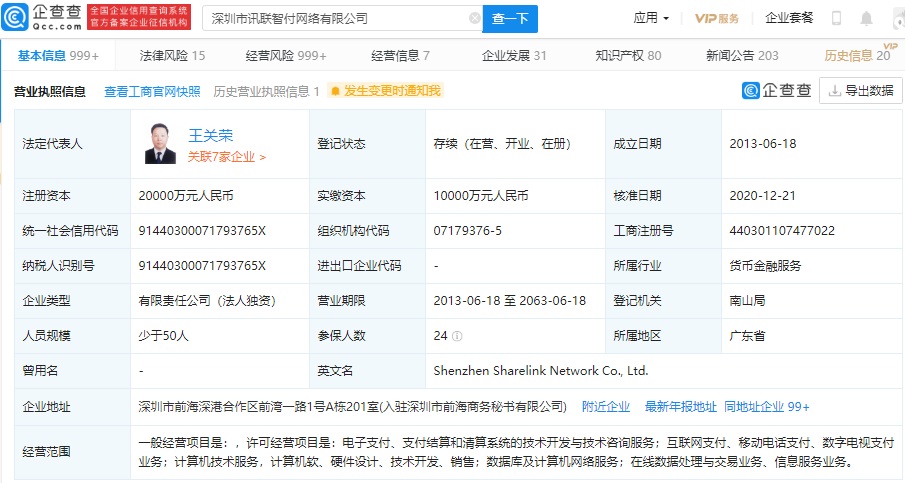Click registration number 440301107477022

[782, 231]
